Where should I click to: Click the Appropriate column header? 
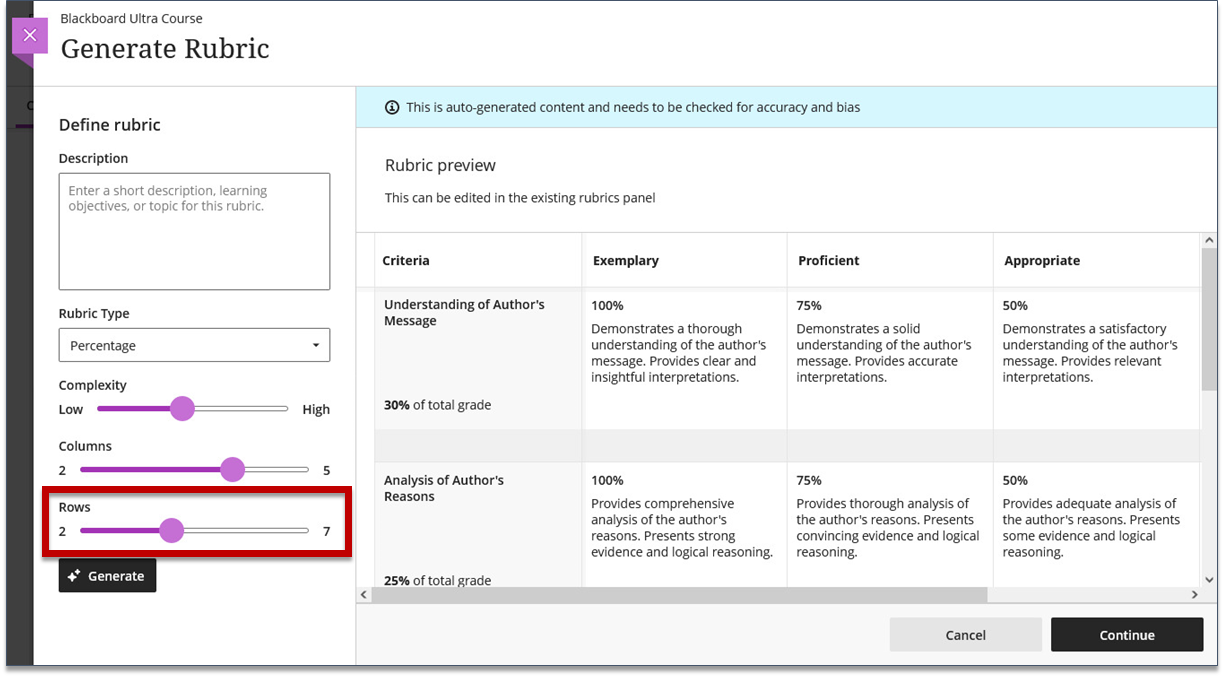coord(1042,260)
